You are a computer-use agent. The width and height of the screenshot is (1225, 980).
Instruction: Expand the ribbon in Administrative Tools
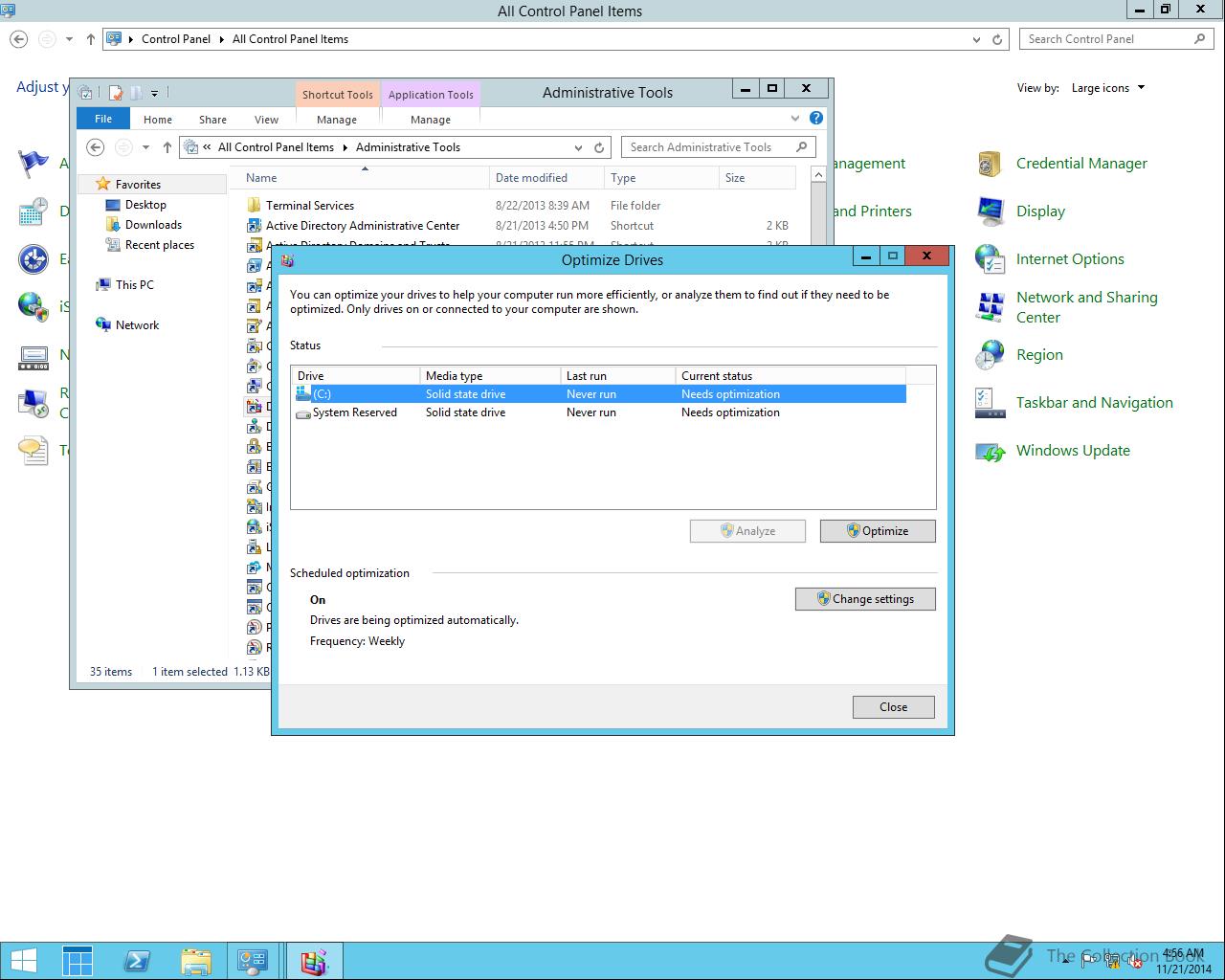794,119
